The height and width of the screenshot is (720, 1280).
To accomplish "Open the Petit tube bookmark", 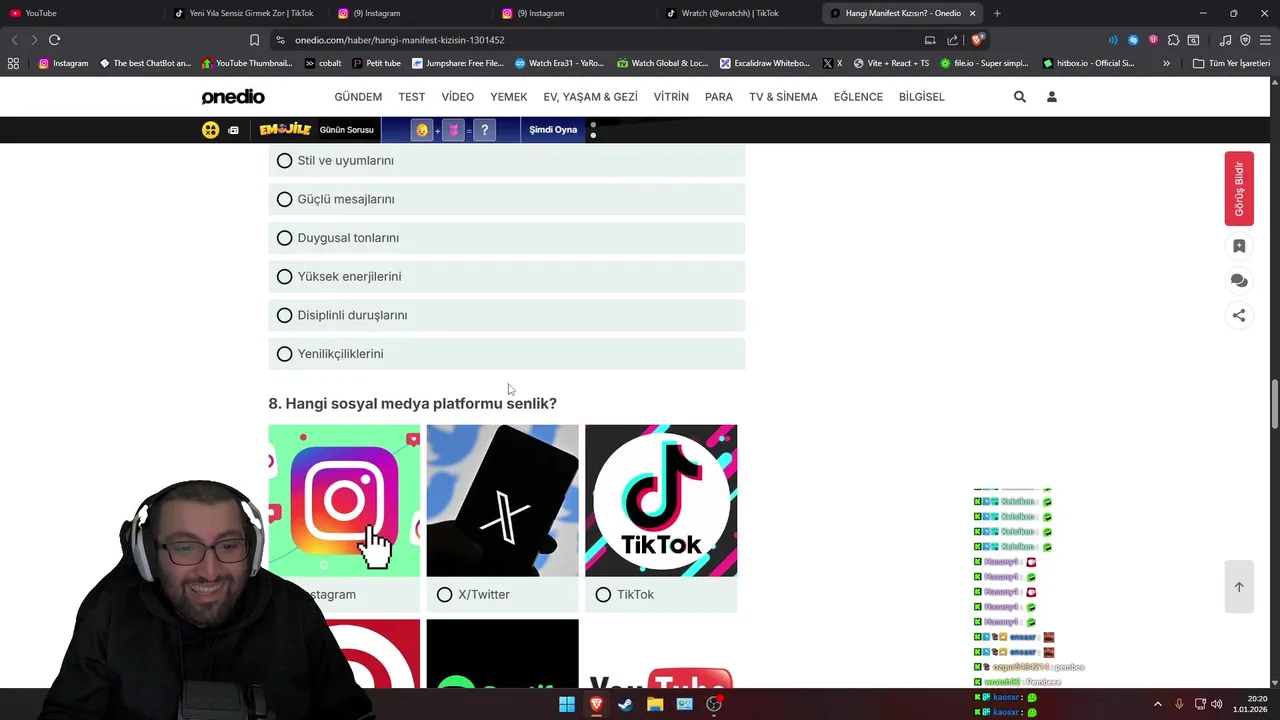I will (x=376, y=63).
